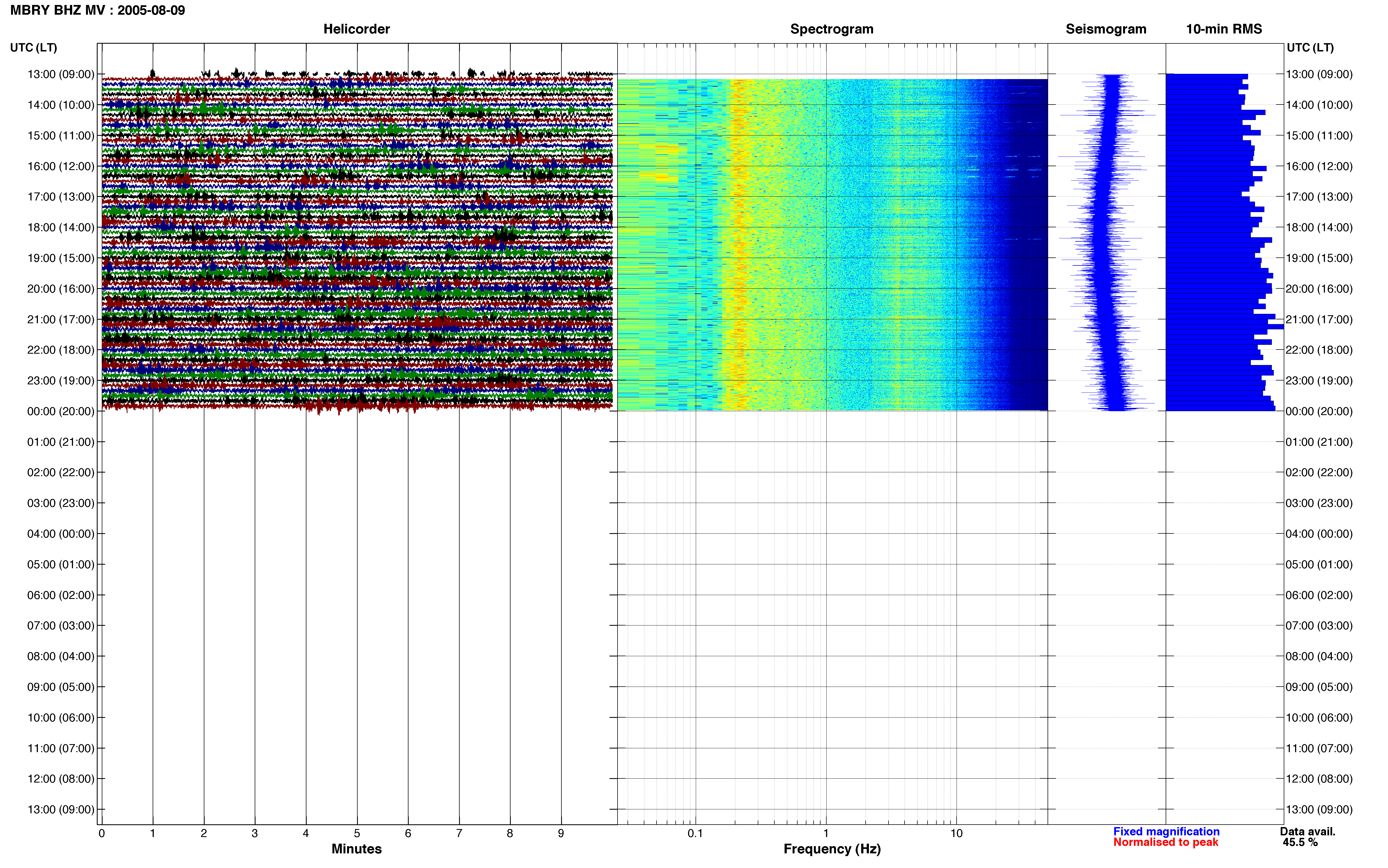This screenshot has height=868, width=1388.
Task: Click left time label 12:00 (08:00)
Action: (61, 779)
